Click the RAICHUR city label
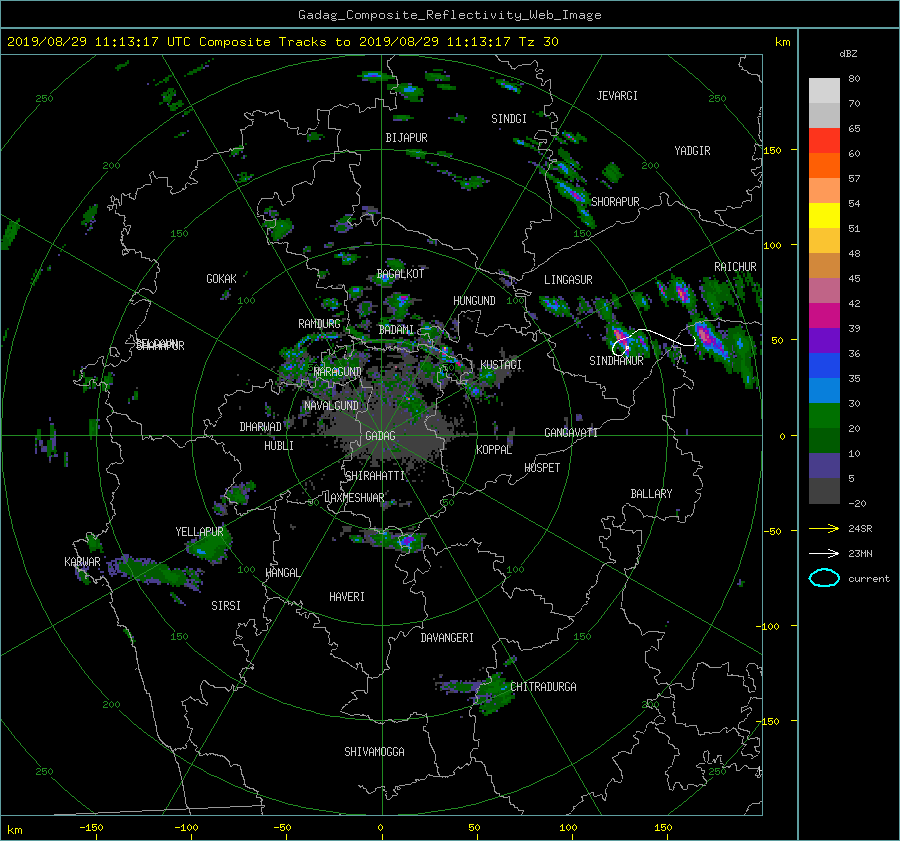 pos(735,267)
